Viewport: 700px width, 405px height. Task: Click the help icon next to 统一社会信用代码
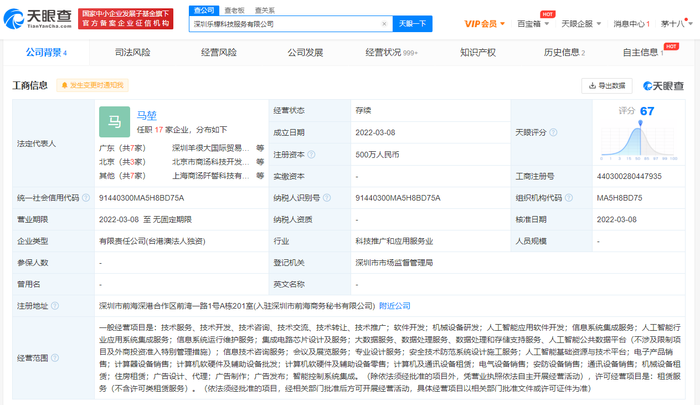pos(86,198)
